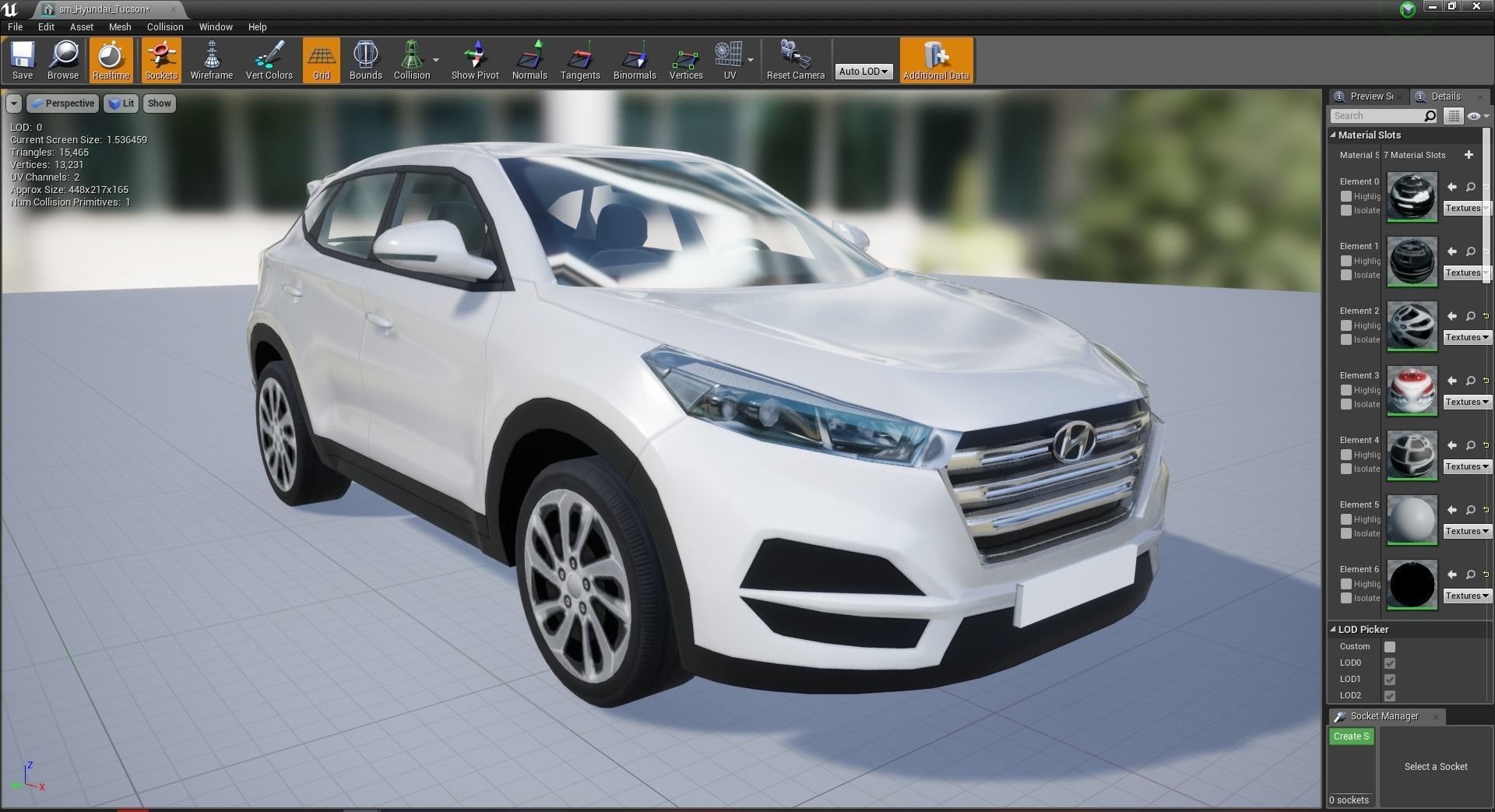The height and width of the screenshot is (812, 1495).
Task: Show Vert Colors
Action: 269,60
